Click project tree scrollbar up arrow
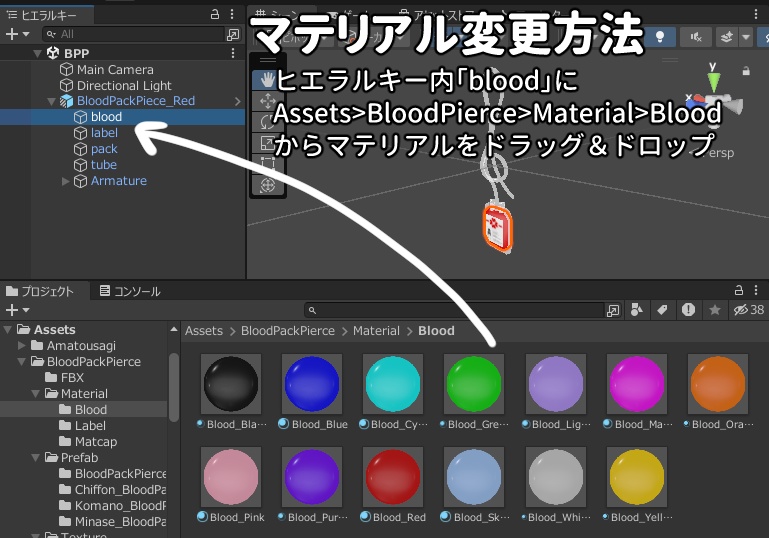 (x=174, y=330)
